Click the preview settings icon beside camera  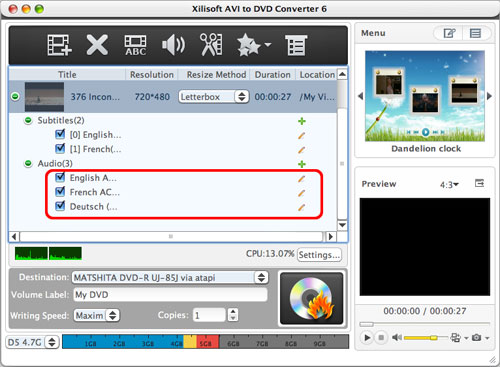(456, 338)
